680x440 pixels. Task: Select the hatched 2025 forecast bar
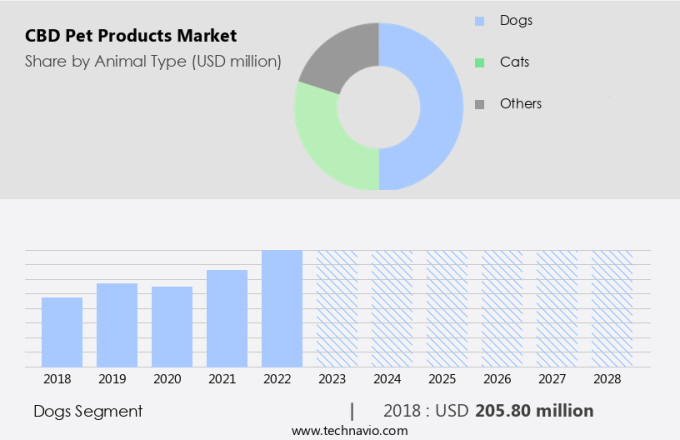(x=447, y=308)
